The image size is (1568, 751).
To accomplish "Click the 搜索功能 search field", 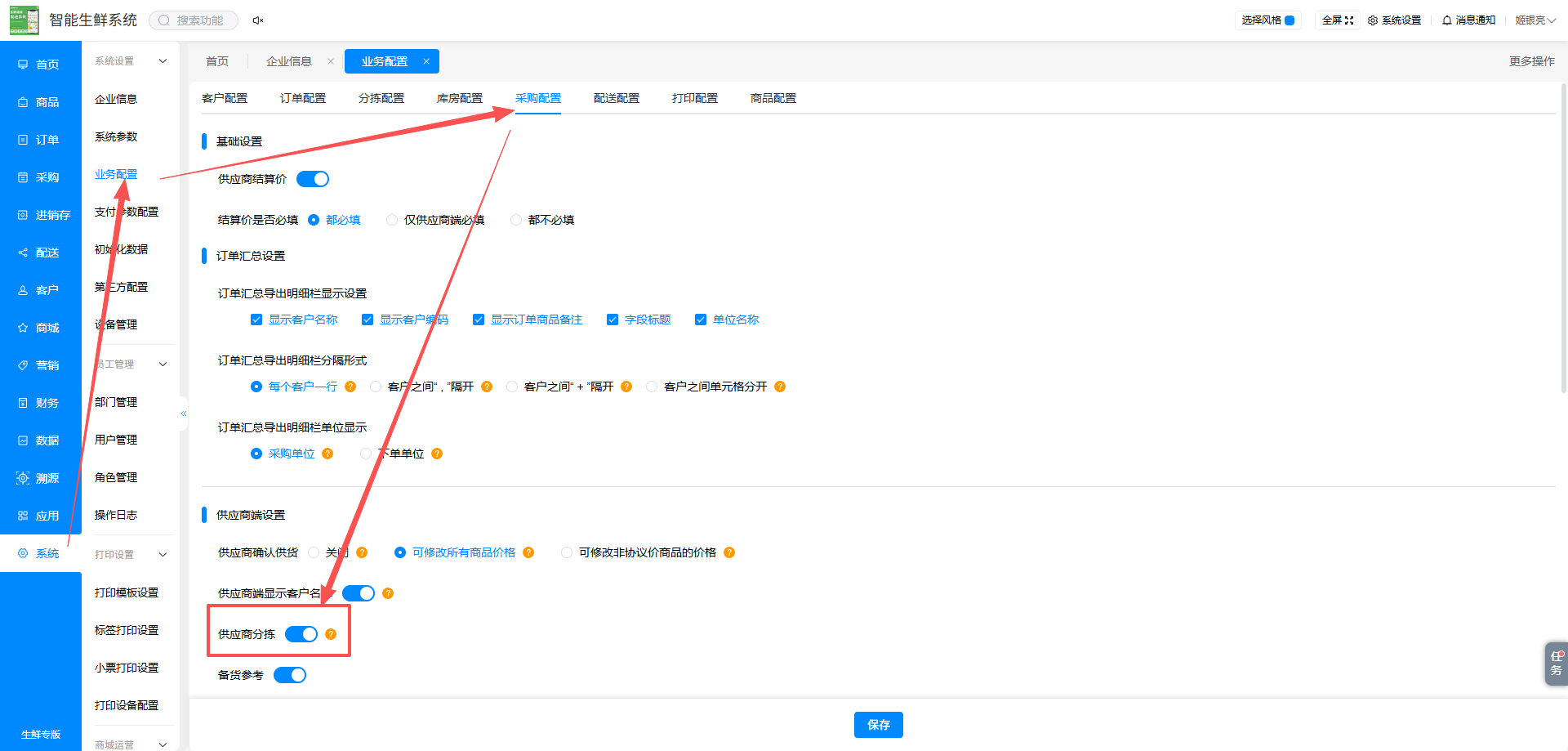I will pyautogui.click(x=194, y=20).
